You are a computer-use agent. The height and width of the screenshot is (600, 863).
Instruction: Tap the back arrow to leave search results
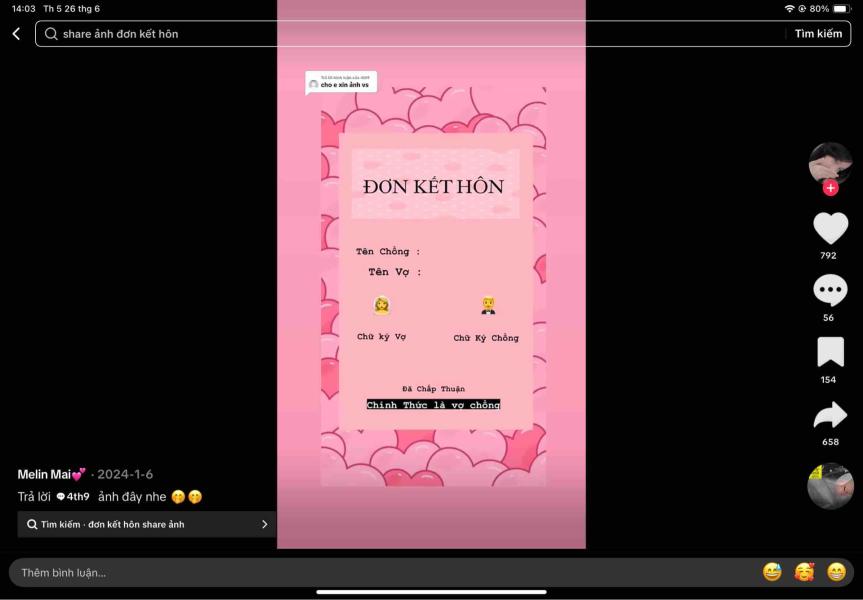[14, 33]
